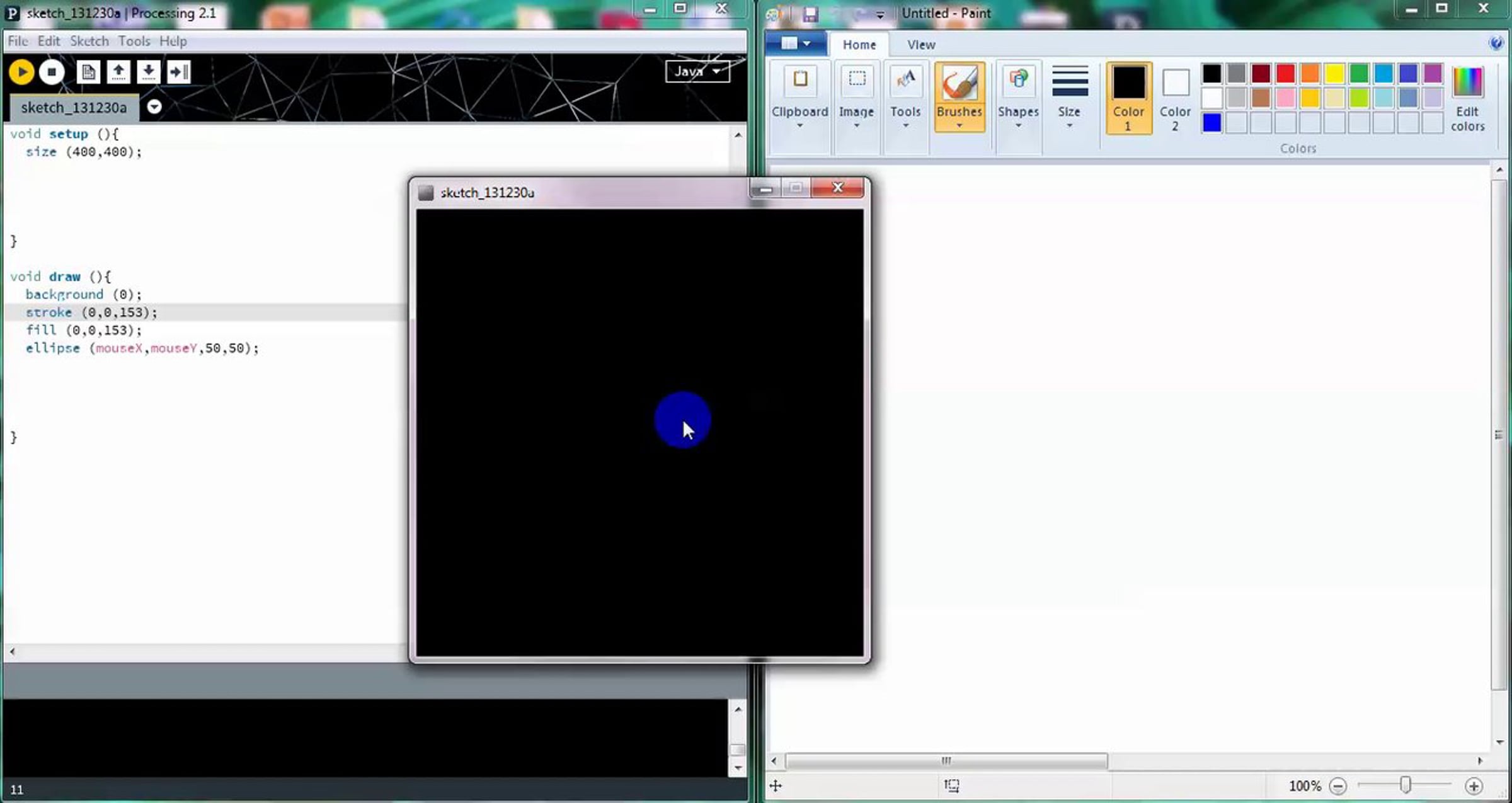Click the Save sketch icon
The width and height of the screenshot is (1512, 803).
pos(148,72)
